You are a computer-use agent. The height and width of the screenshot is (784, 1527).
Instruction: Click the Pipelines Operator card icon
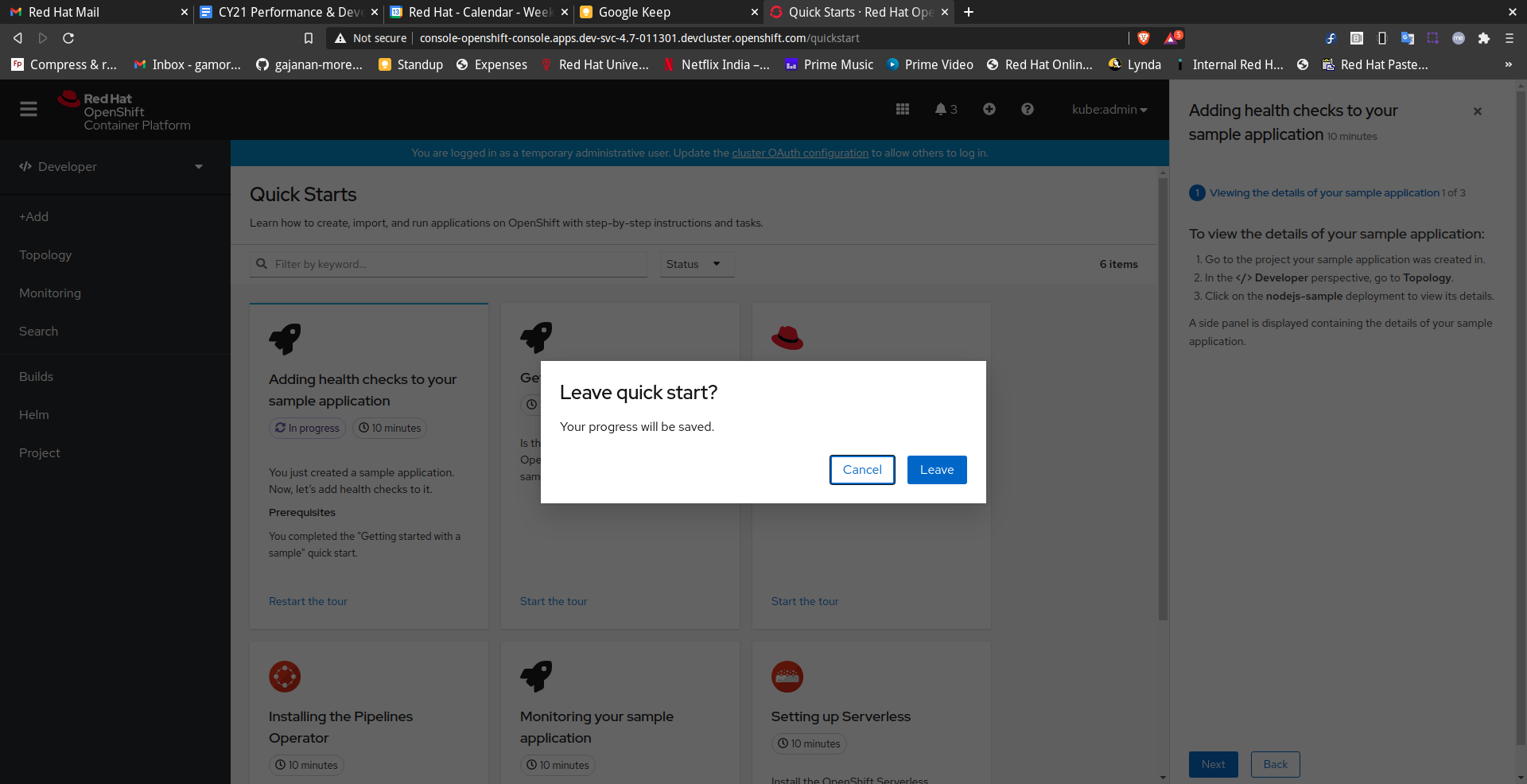point(285,677)
